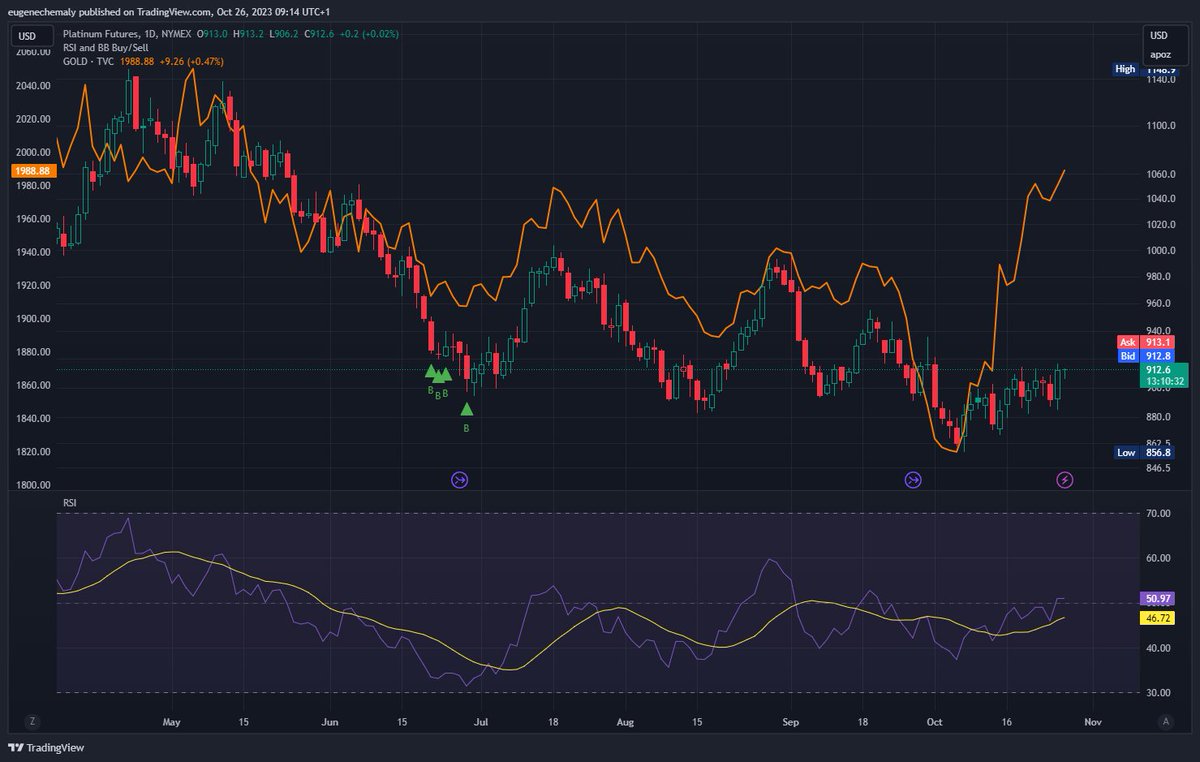Screen dimensions: 1200x762
Task: Click the Aug date on the time axis
Action: click(625, 720)
